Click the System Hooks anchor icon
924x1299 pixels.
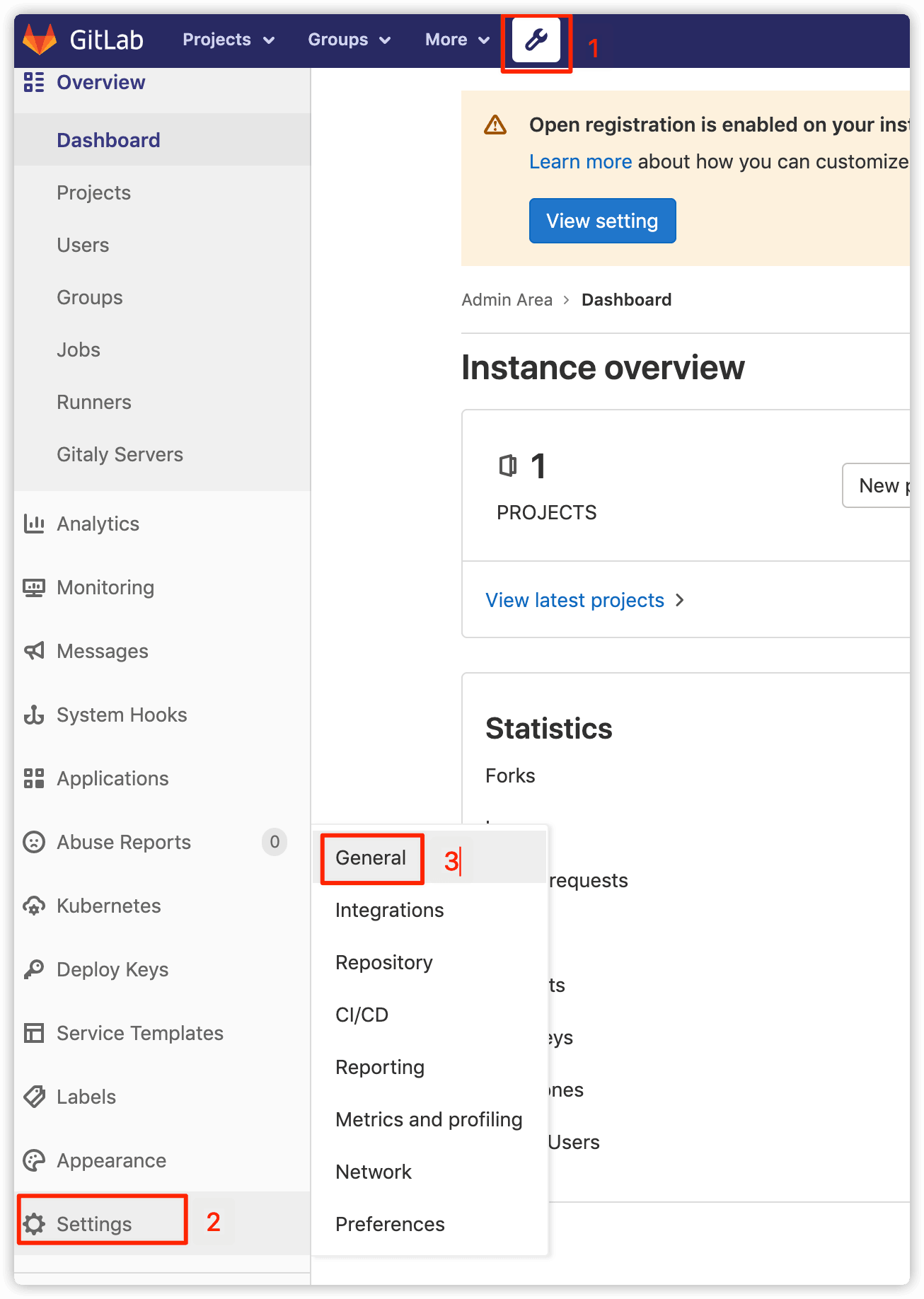tap(34, 715)
